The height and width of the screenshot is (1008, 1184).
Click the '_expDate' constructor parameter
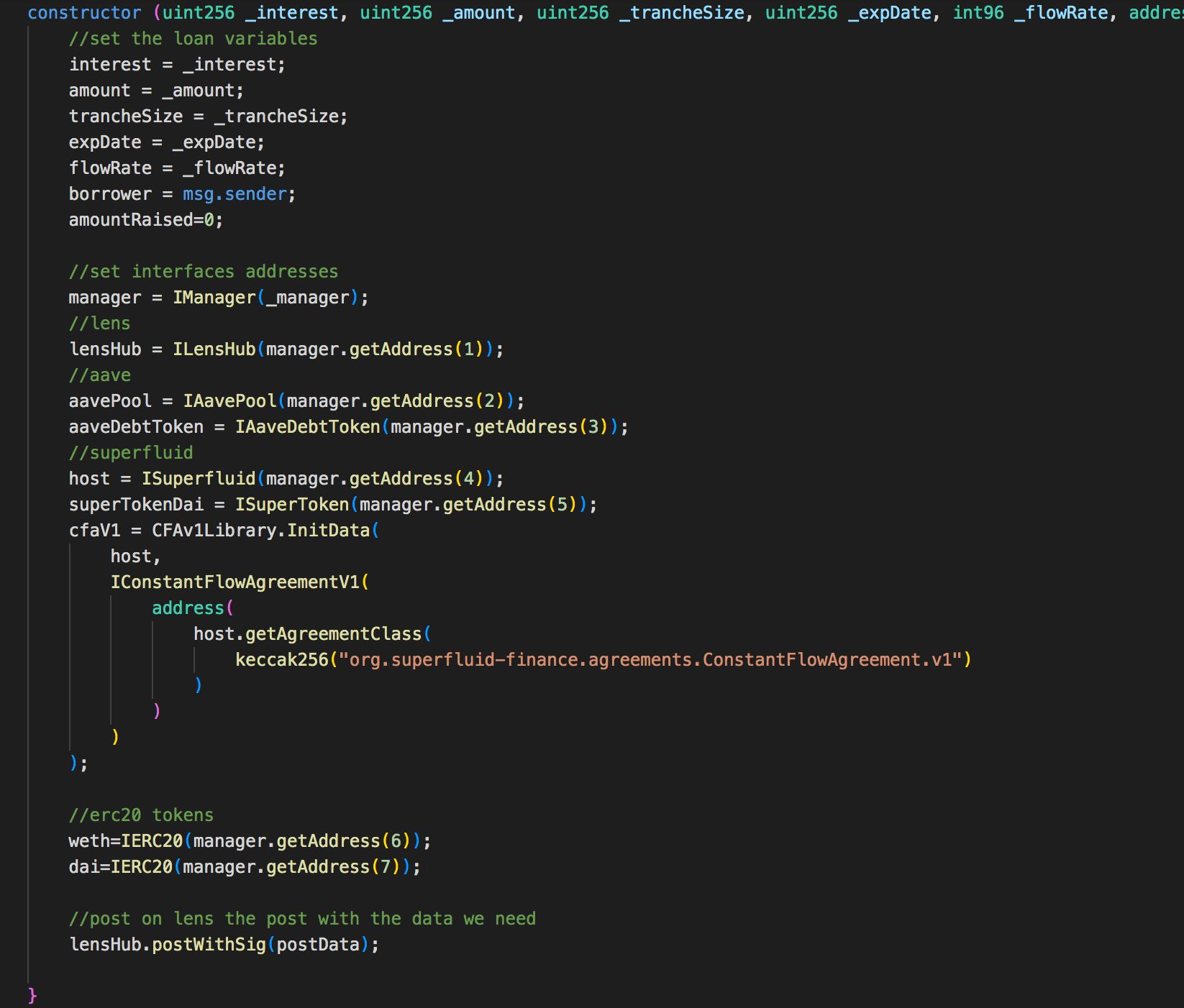coord(889,13)
